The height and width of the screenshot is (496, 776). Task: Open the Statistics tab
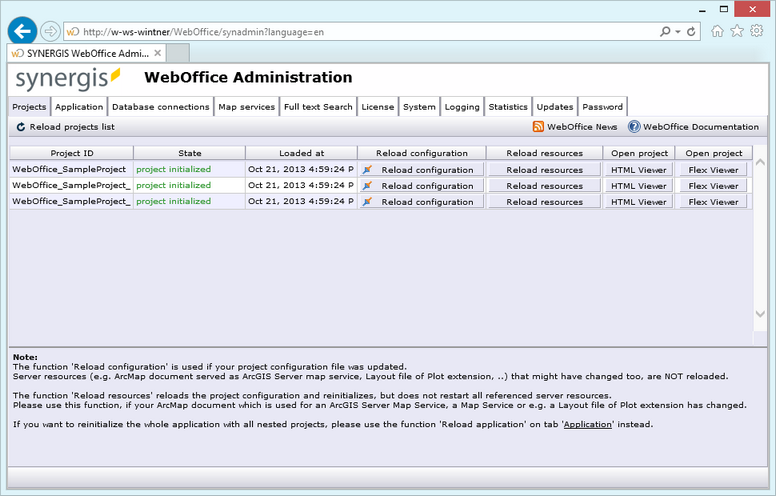508,107
